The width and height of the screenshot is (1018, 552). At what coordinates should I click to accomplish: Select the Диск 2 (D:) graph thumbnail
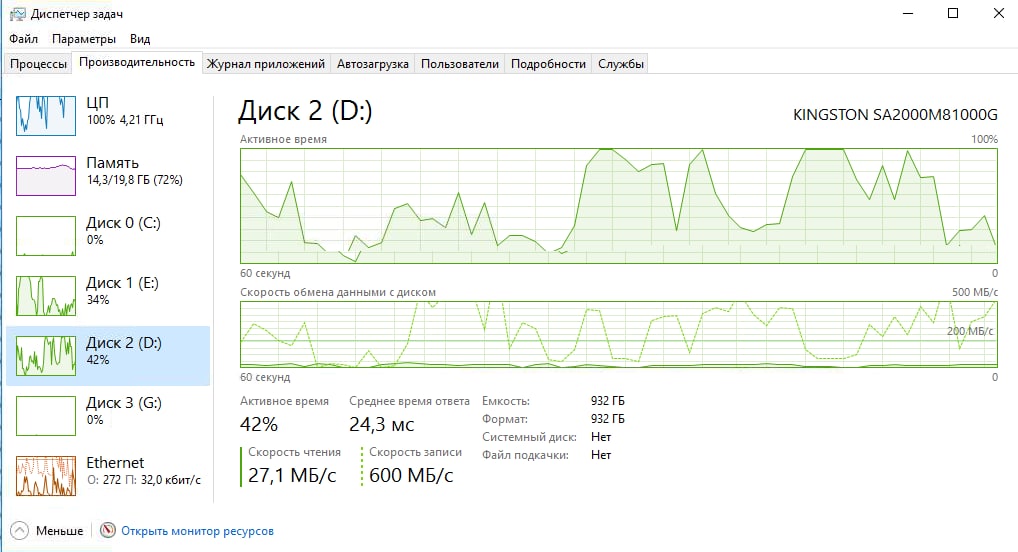pos(45,355)
